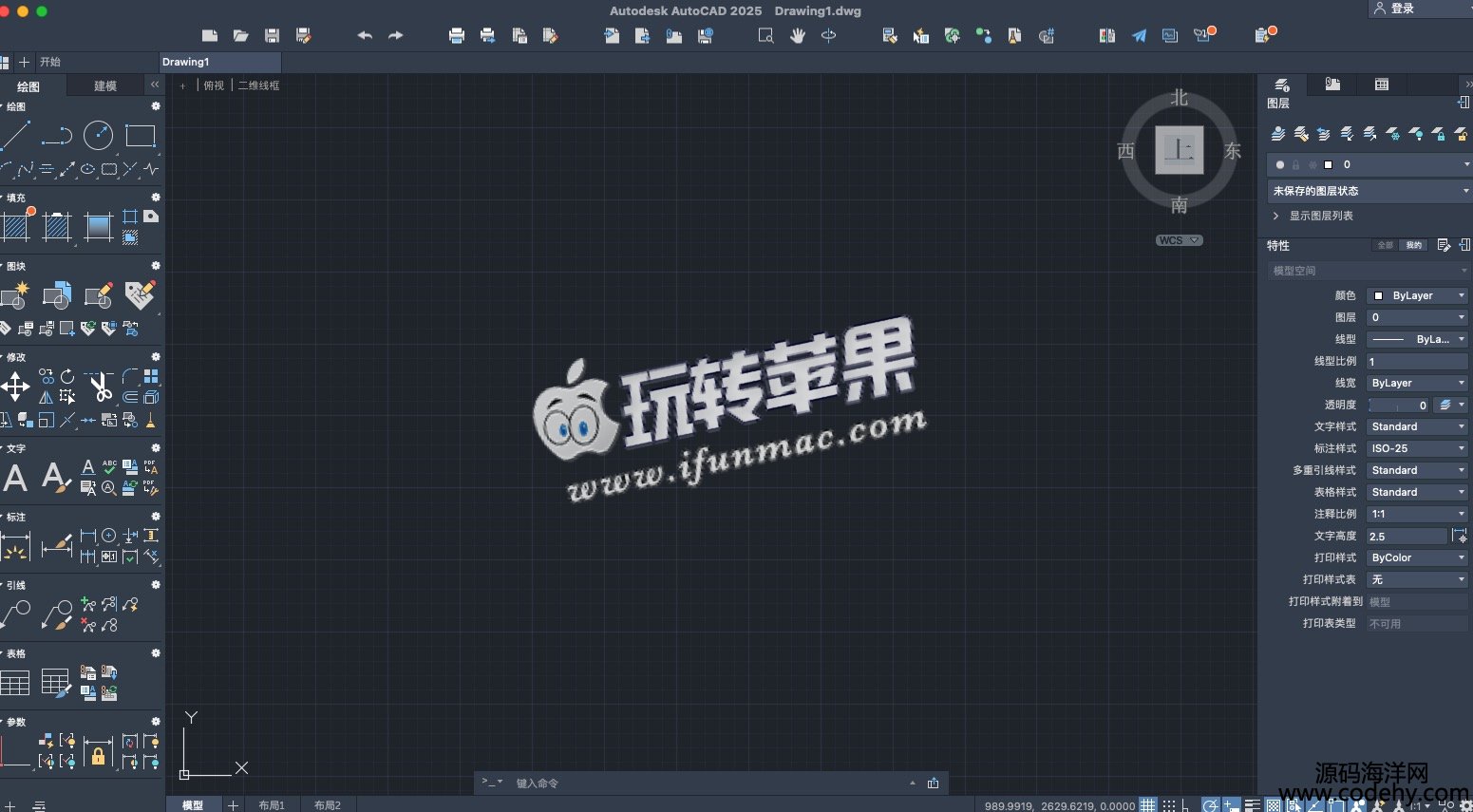Switch to the 模型 model tab
This screenshot has width=1473, height=812.
193,804
